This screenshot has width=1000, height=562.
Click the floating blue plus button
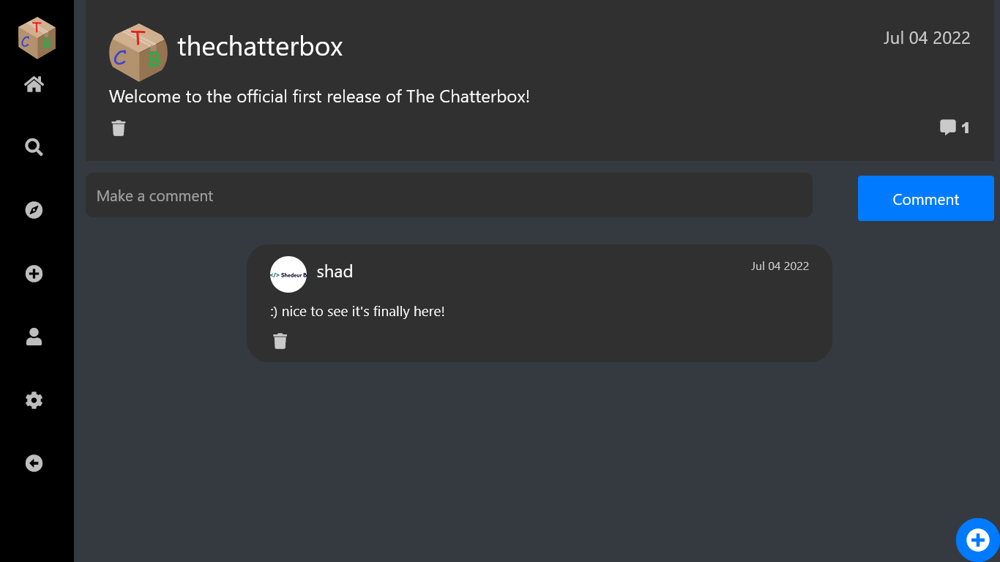pos(977,540)
